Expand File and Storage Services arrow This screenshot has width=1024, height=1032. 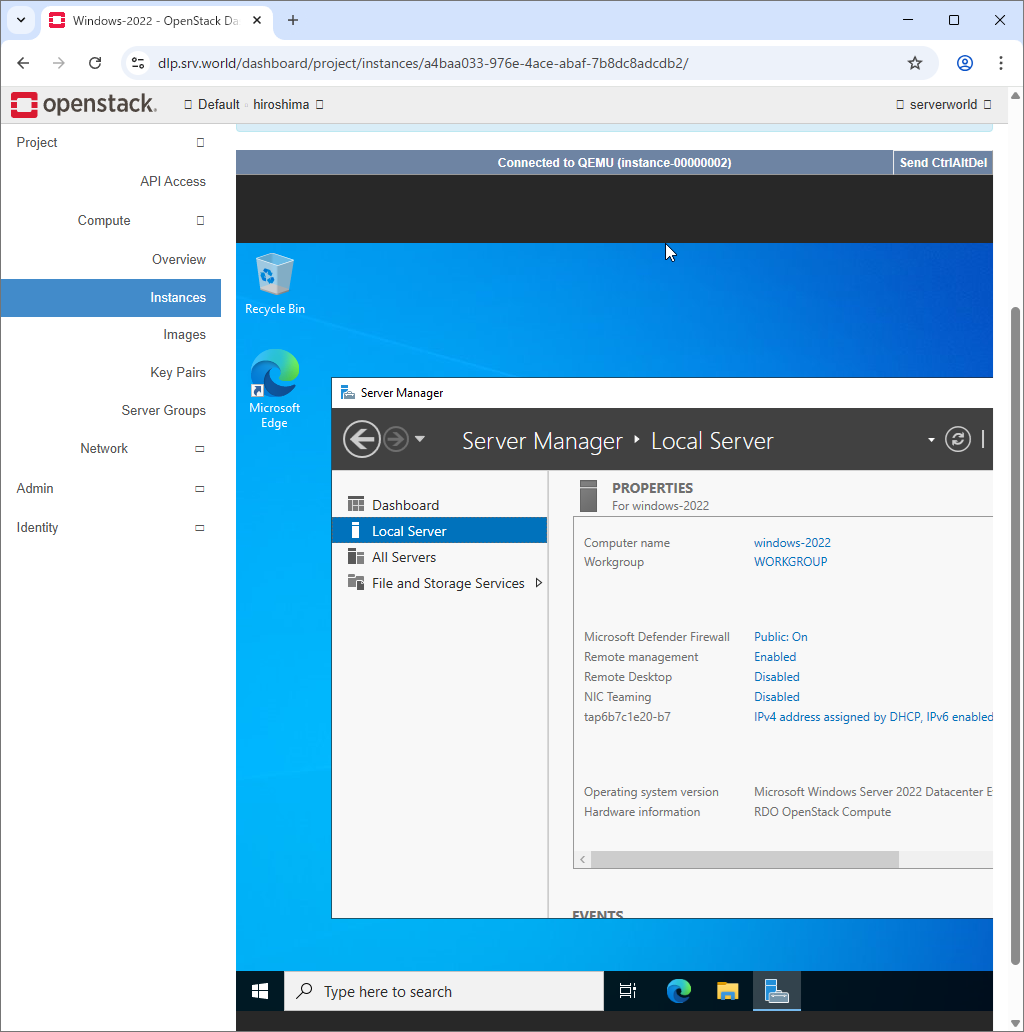tap(539, 583)
